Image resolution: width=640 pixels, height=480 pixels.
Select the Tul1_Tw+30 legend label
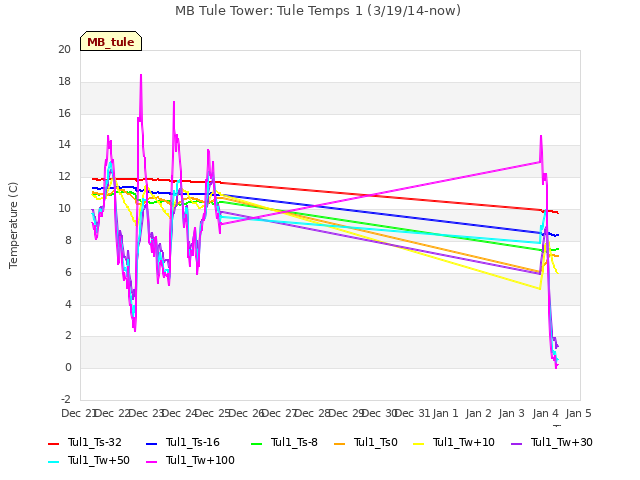[562, 442]
